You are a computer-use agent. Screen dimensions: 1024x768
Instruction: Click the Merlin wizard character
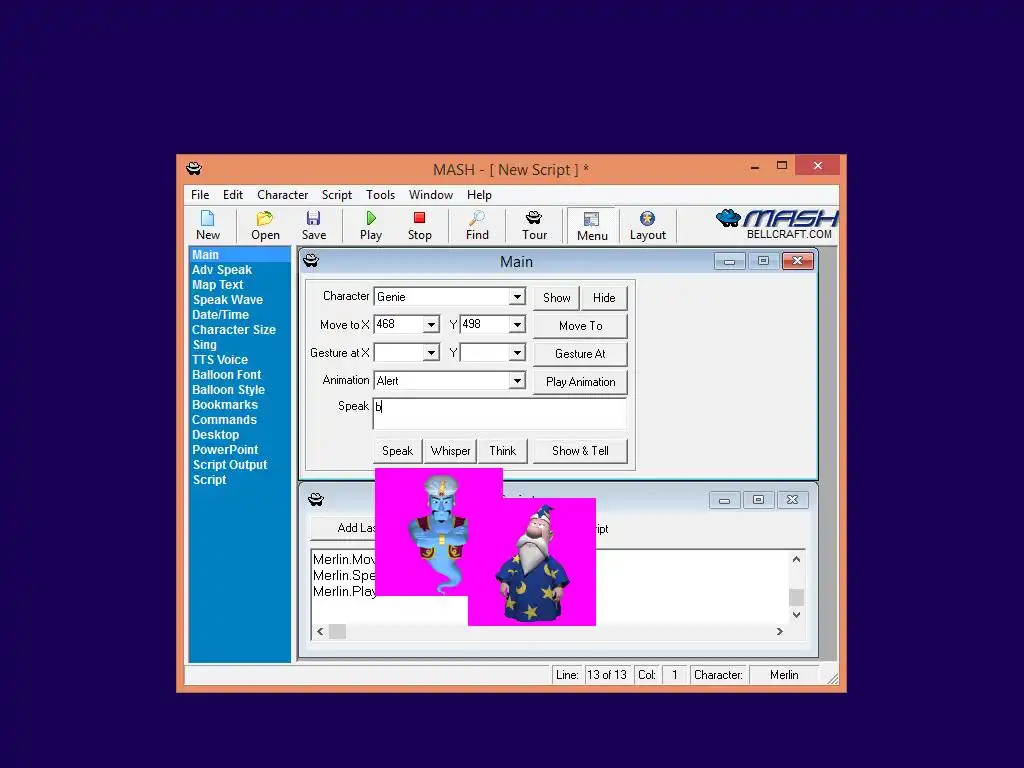click(534, 563)
